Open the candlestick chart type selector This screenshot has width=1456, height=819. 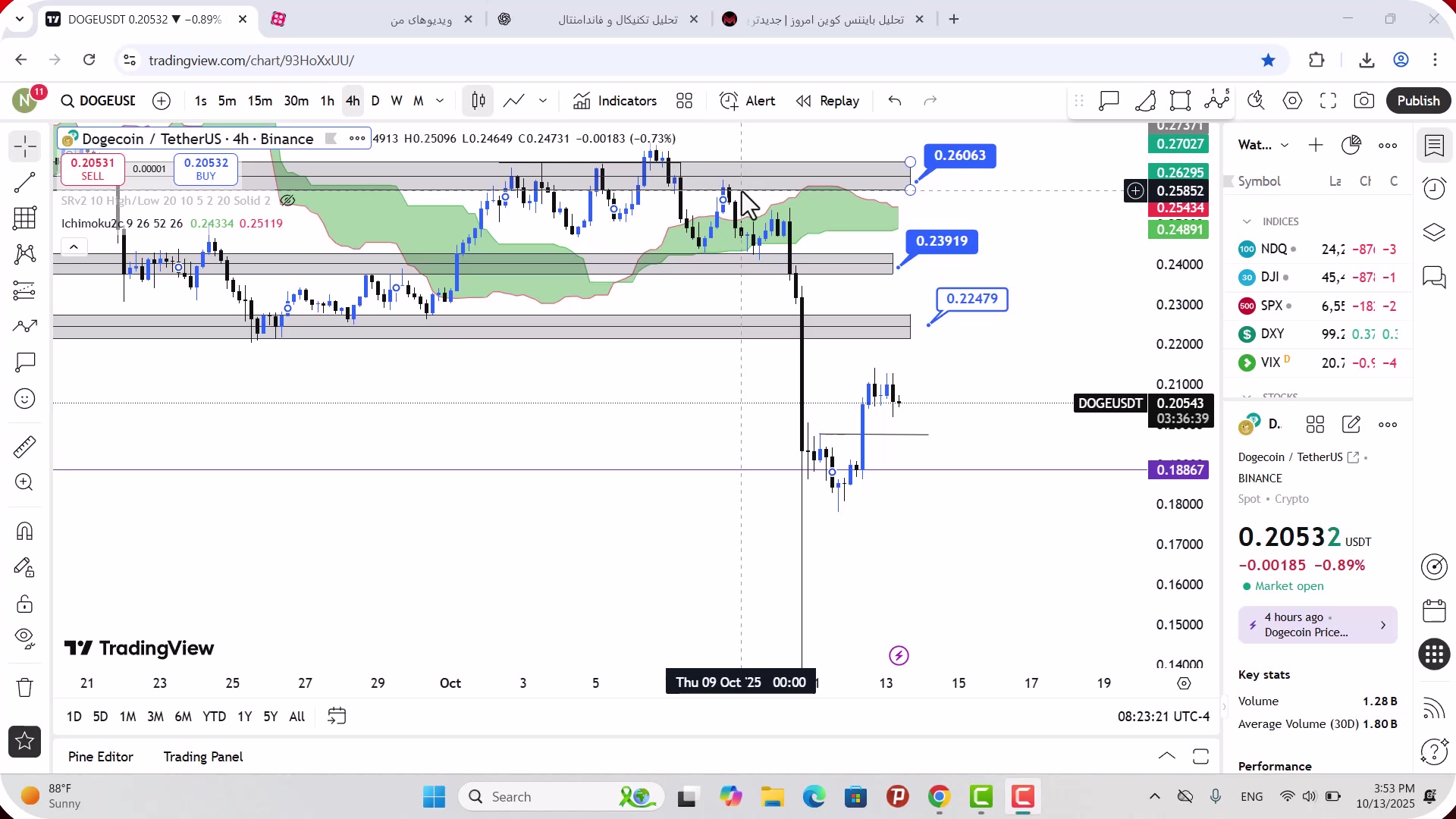tap(479, 101)
